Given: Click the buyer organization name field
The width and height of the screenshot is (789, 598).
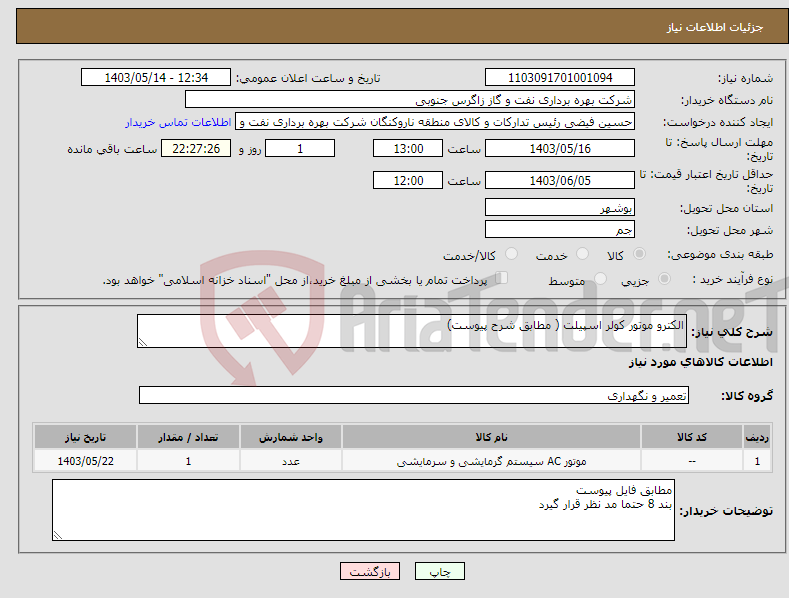Looking at the screenshot, I should click(x=410, y=100).
